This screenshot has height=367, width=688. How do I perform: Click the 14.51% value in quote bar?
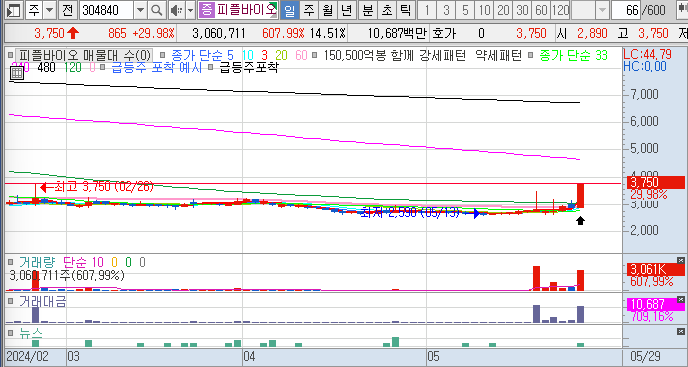(328, 33)
